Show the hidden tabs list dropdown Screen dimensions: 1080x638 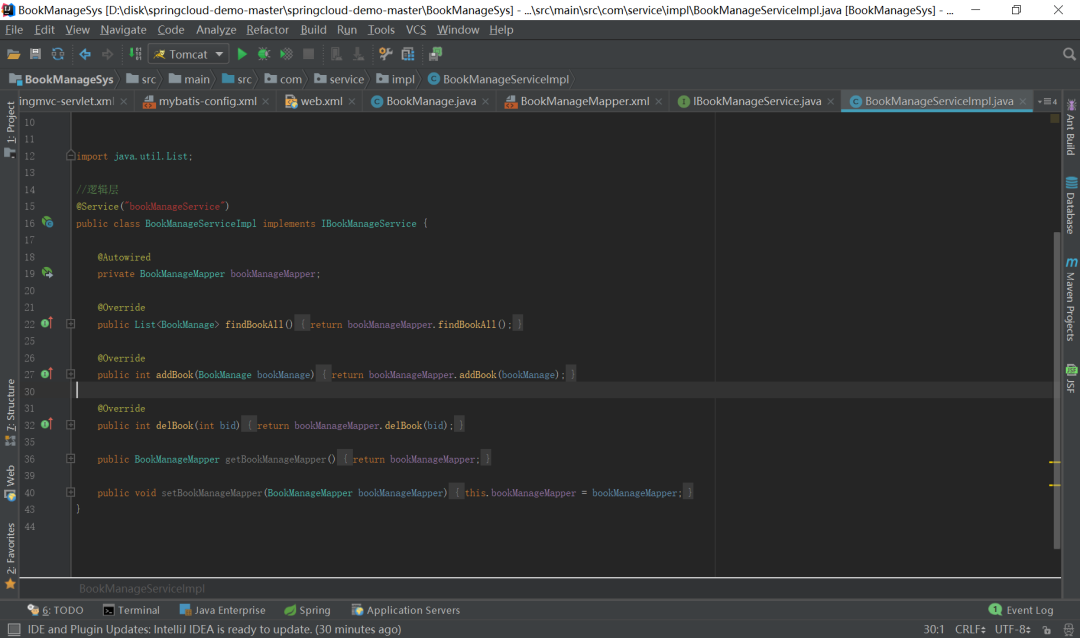pyautogui.click(x=1048, y=101)
